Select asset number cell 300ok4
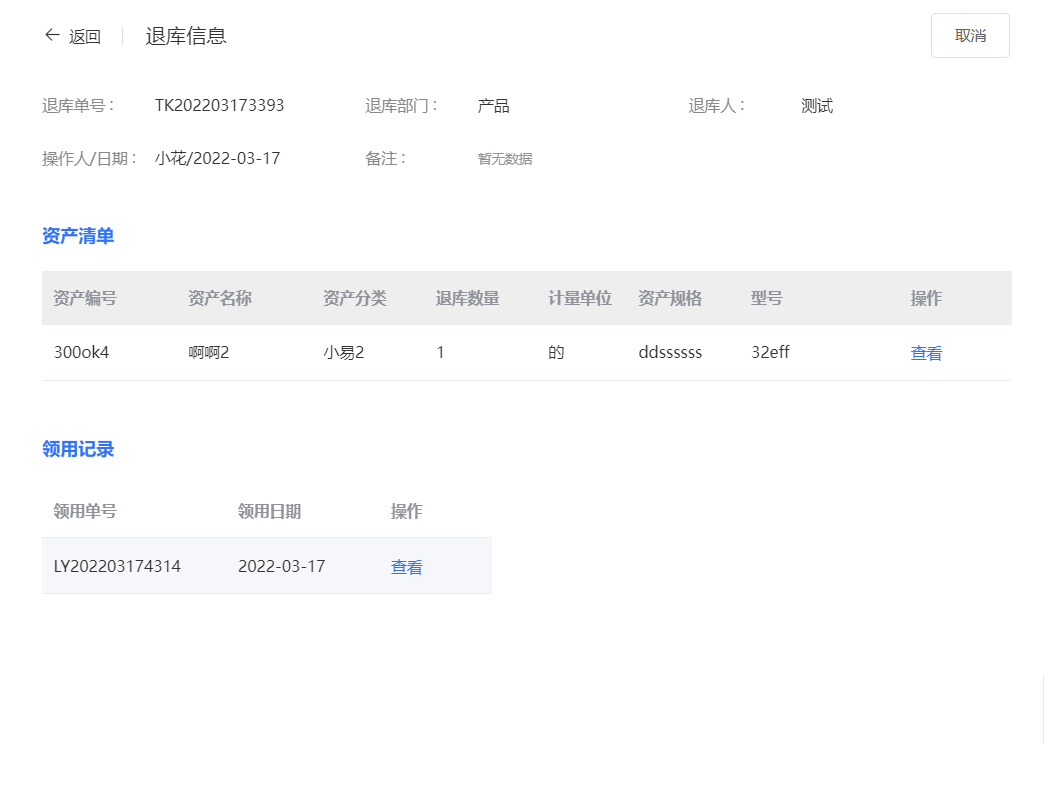 (81, 352)
